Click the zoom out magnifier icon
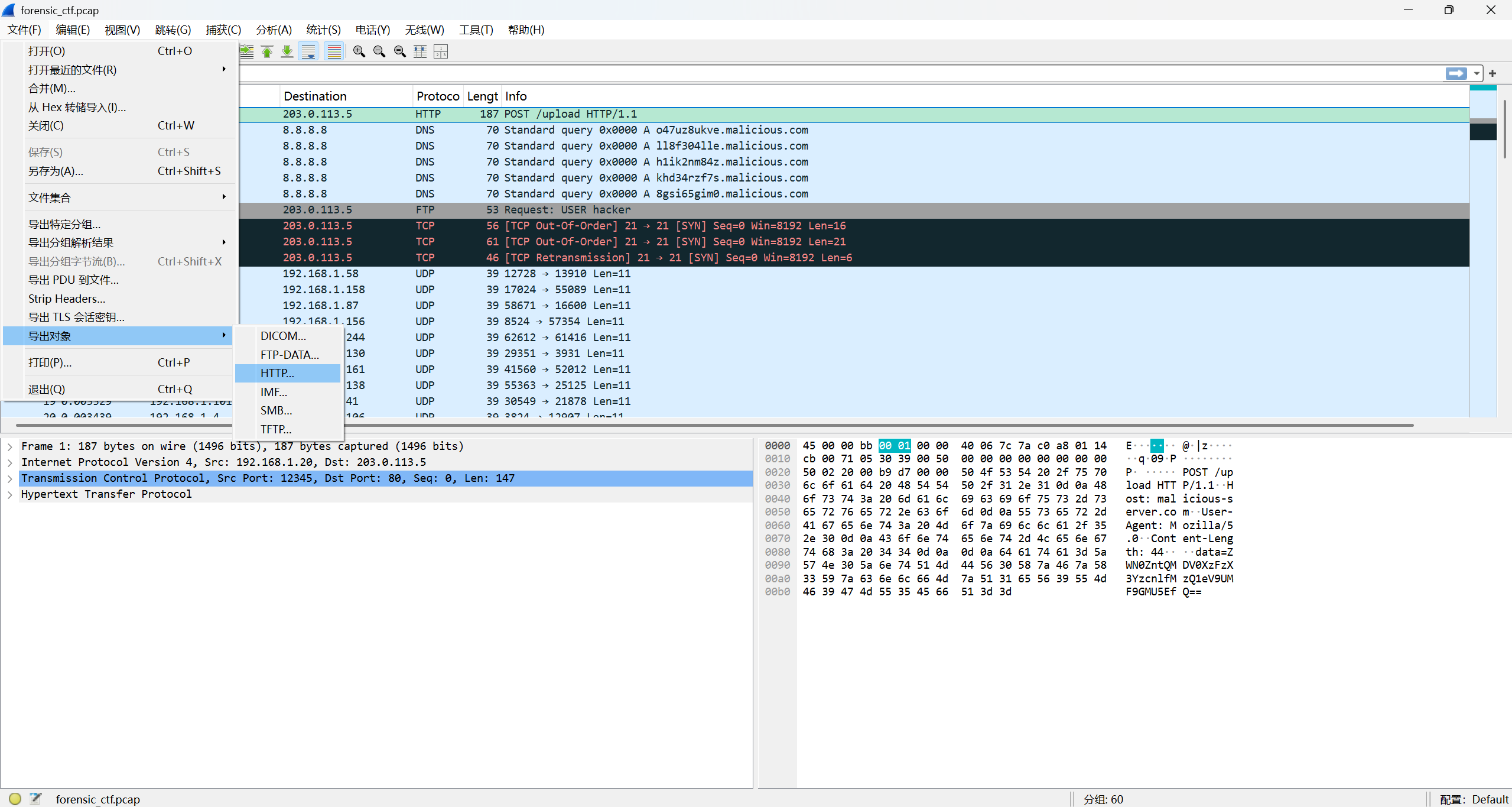This screenshot has height=807, width=1512. pos(379,52)
